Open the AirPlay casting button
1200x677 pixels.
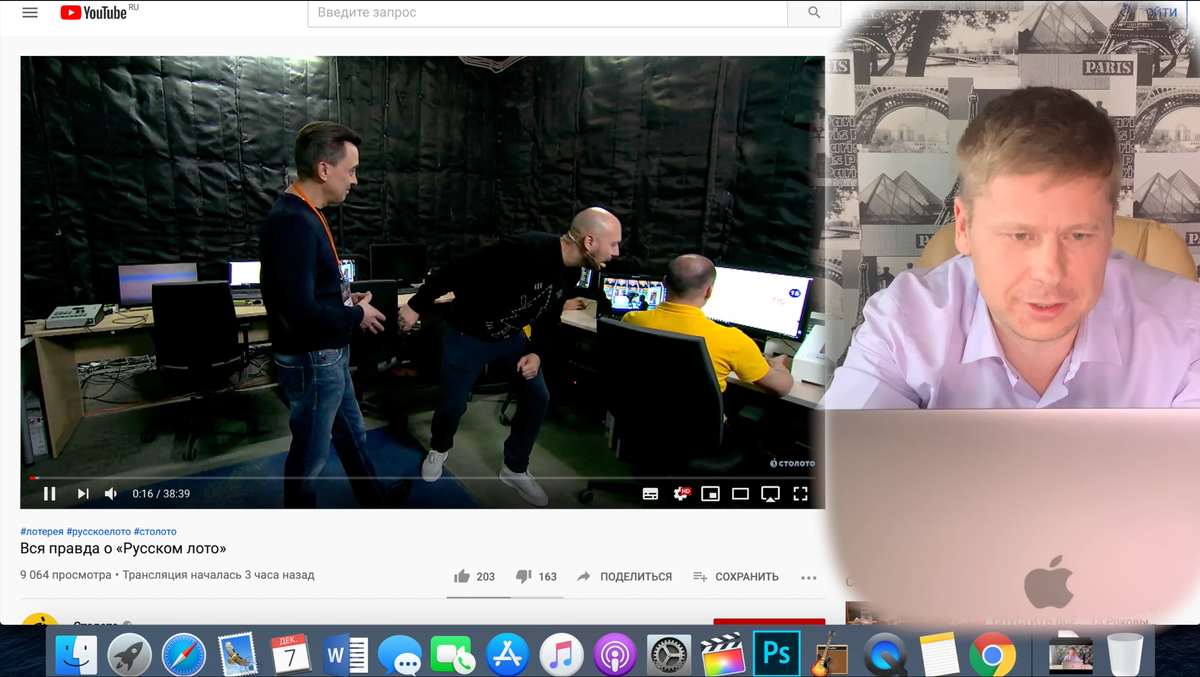770,493
